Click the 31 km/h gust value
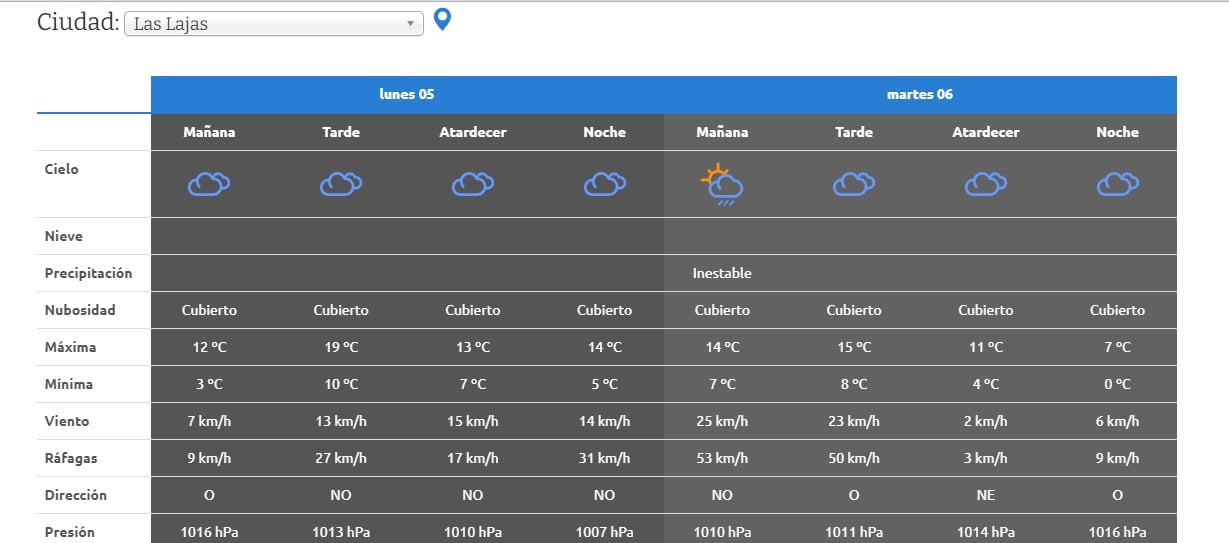 tap(605, 458)
